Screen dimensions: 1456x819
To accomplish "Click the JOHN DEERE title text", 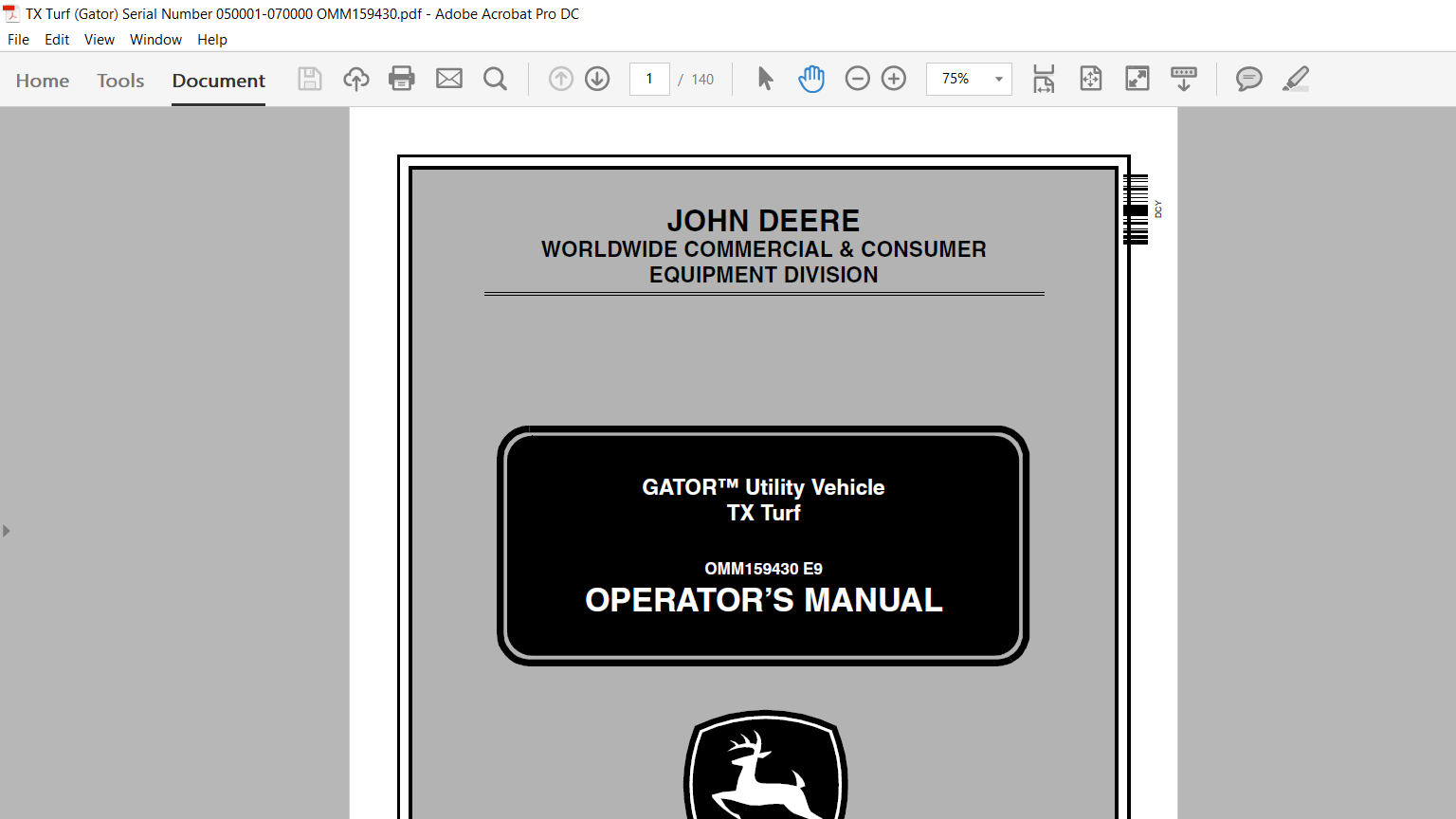I will [x=763, y=221].
